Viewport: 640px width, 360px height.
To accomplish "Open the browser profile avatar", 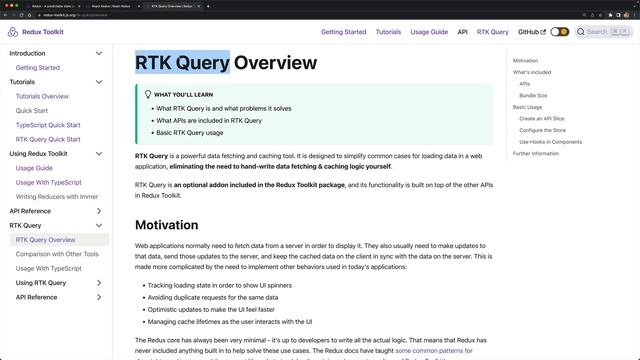I will (x=626, y=15).
